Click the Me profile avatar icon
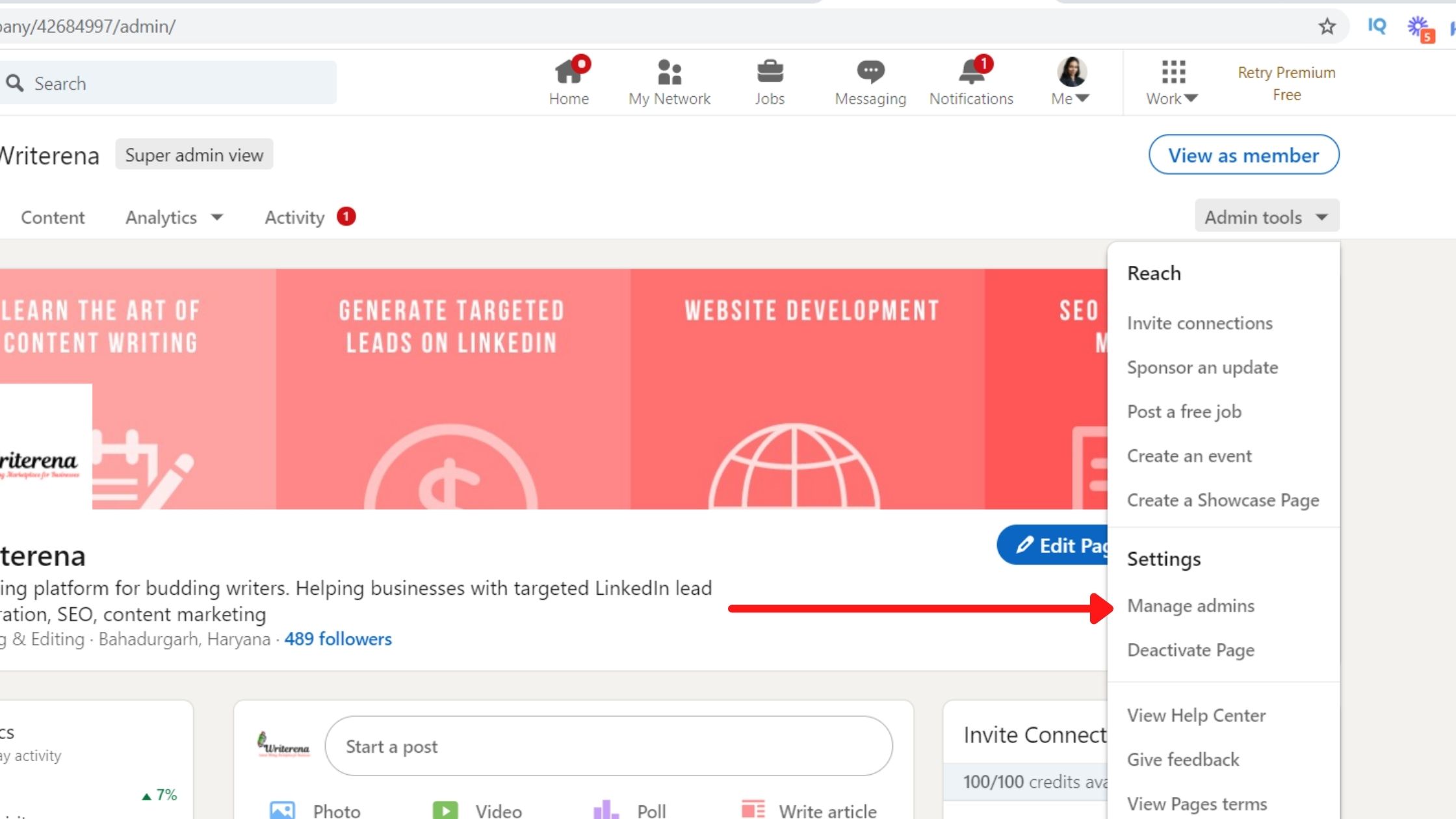The height and width of the screenshot is (819, 1456). click(1071, 71)
